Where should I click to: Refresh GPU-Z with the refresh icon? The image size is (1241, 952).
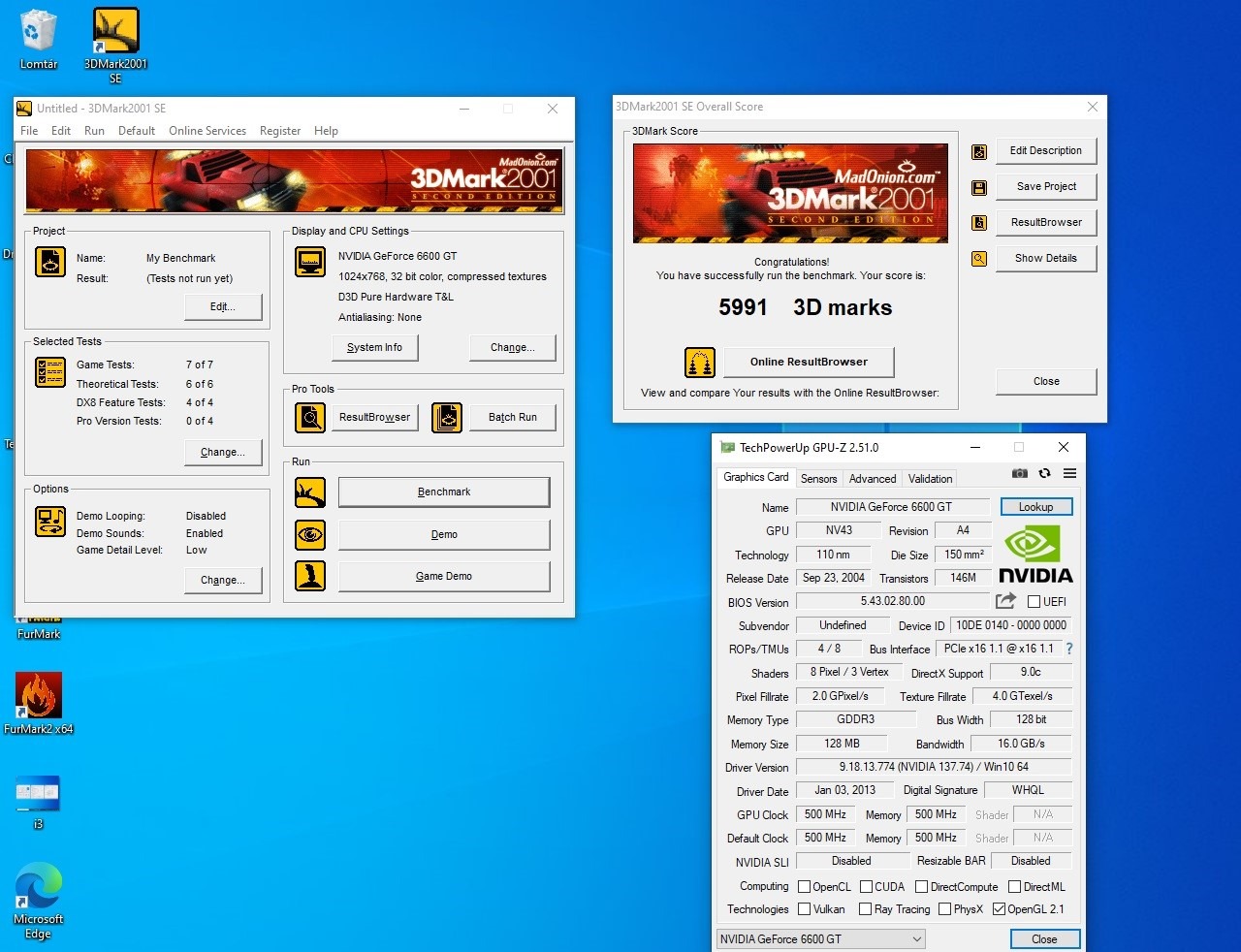[x=1044, y=473]
